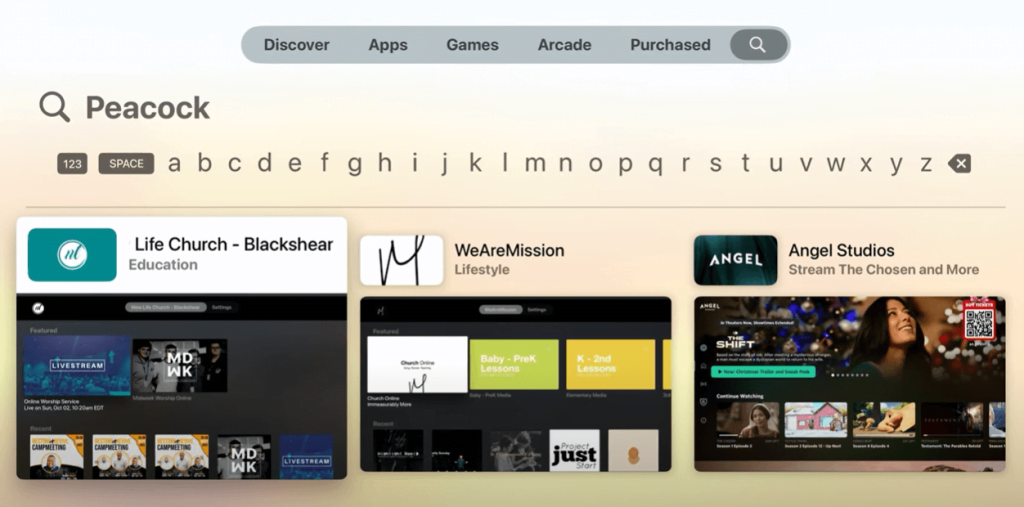The width and height of the screenshot is (1024, 507).
Task: Open the Angel Studios app icon
Action: tap(735, 260)
